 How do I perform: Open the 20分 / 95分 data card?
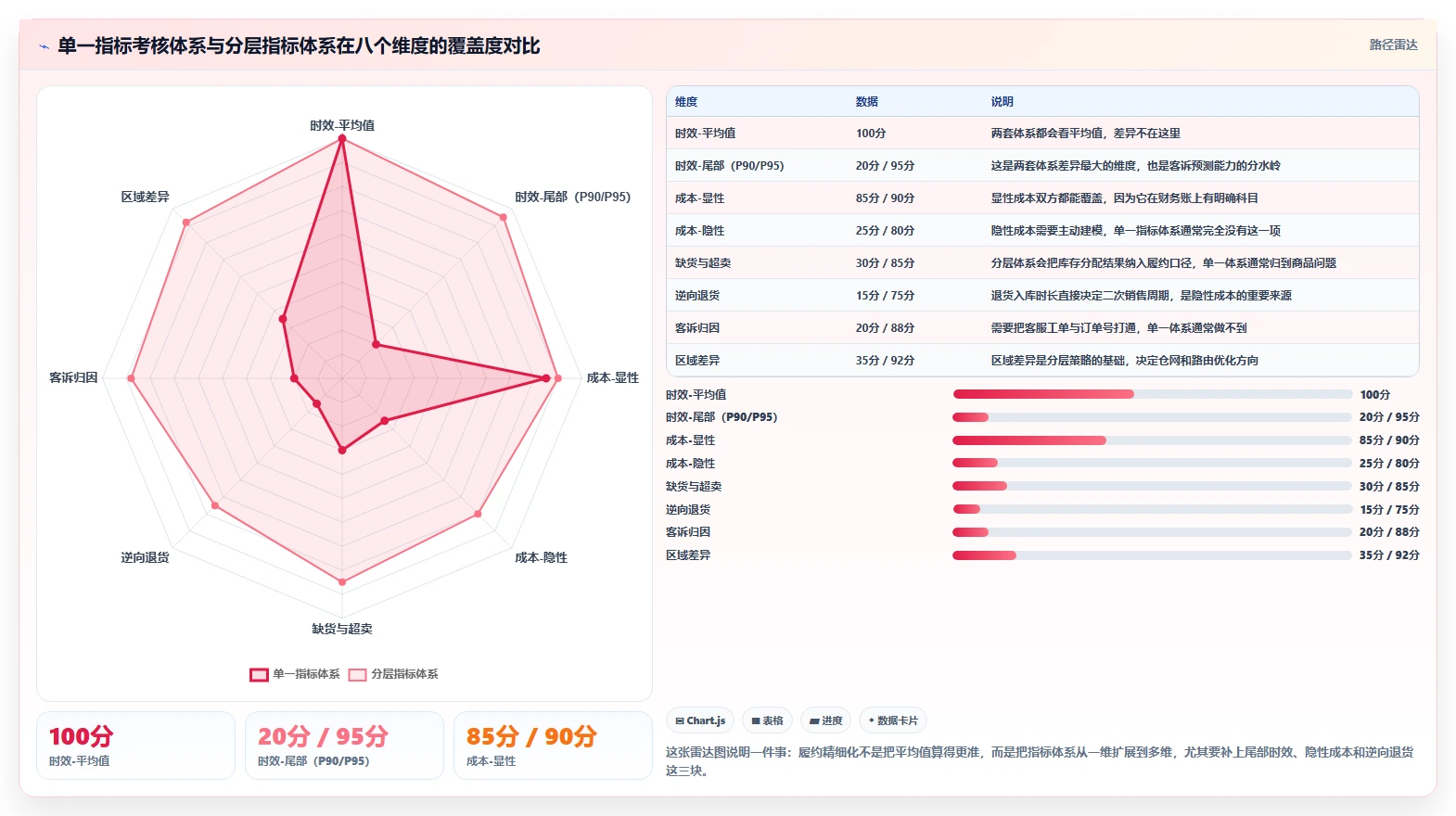tap(344, 746)
